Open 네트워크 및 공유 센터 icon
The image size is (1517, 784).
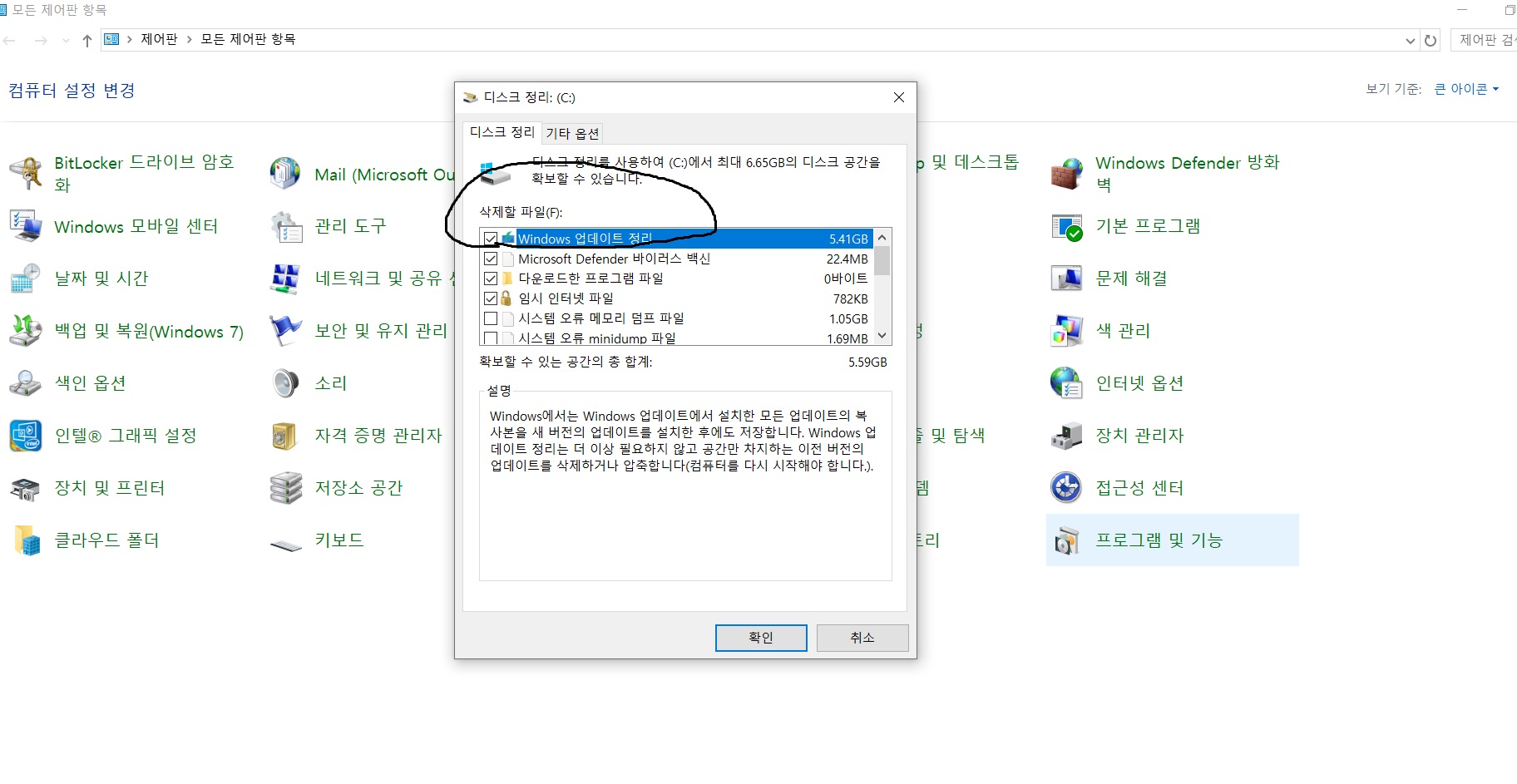[285, 279]
